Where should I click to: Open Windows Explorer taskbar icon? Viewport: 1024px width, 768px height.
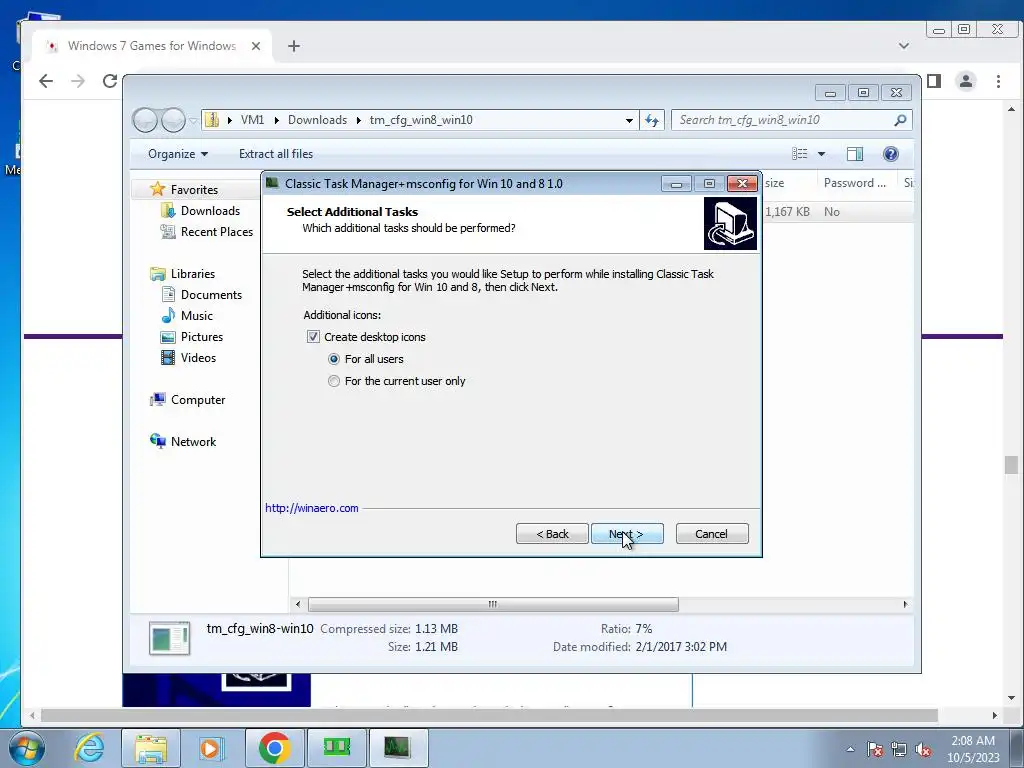[x=151, y=748]
